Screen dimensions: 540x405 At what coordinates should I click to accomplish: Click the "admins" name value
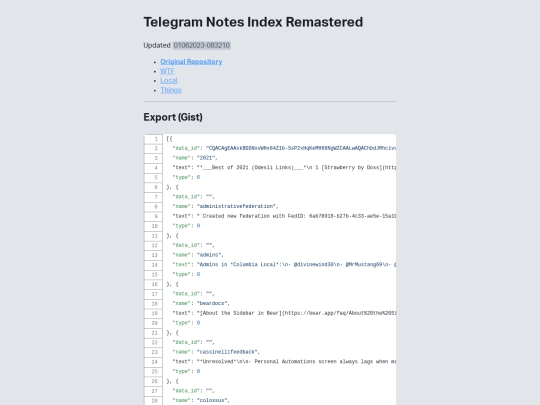(x=209, y=255)
